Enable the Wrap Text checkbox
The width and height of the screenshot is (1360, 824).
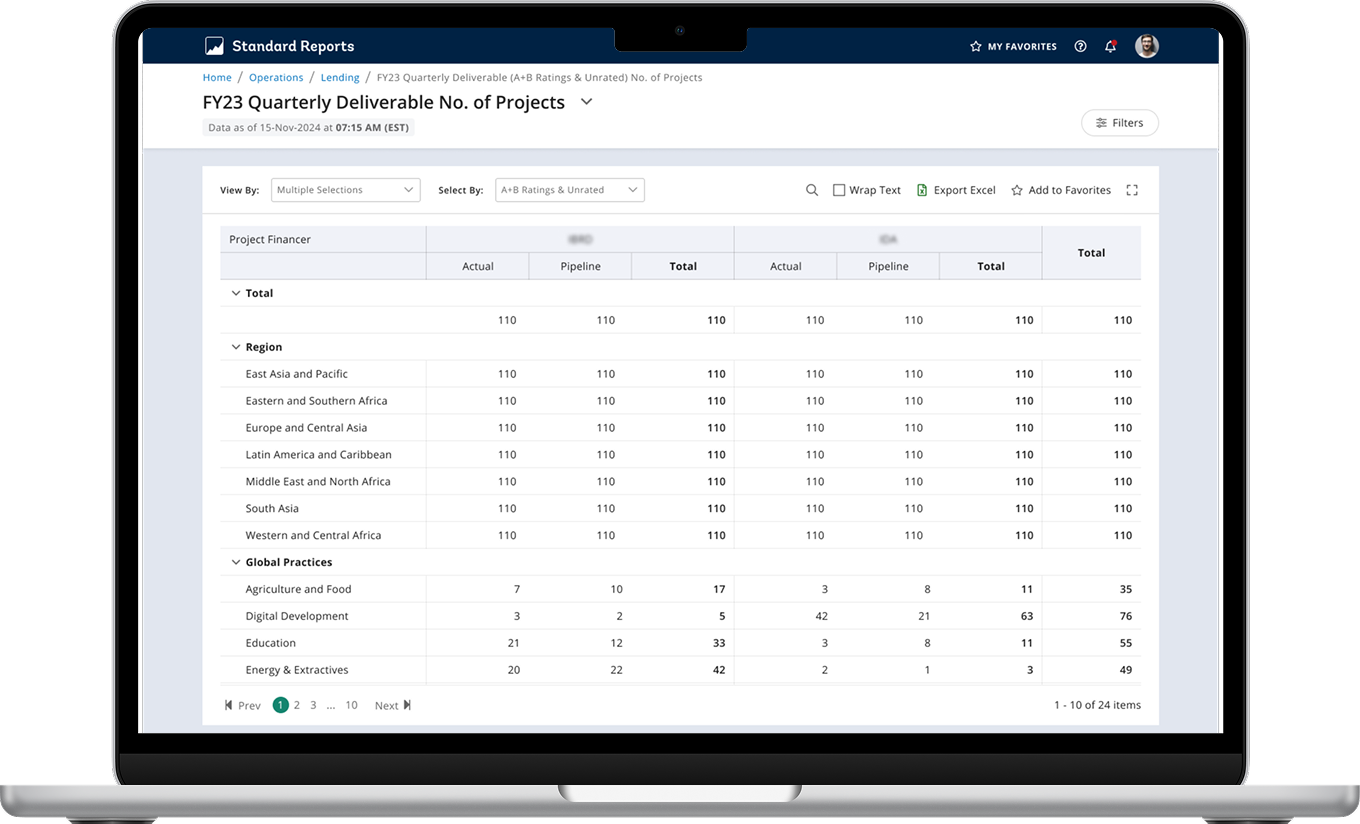(x=839, y=190)
